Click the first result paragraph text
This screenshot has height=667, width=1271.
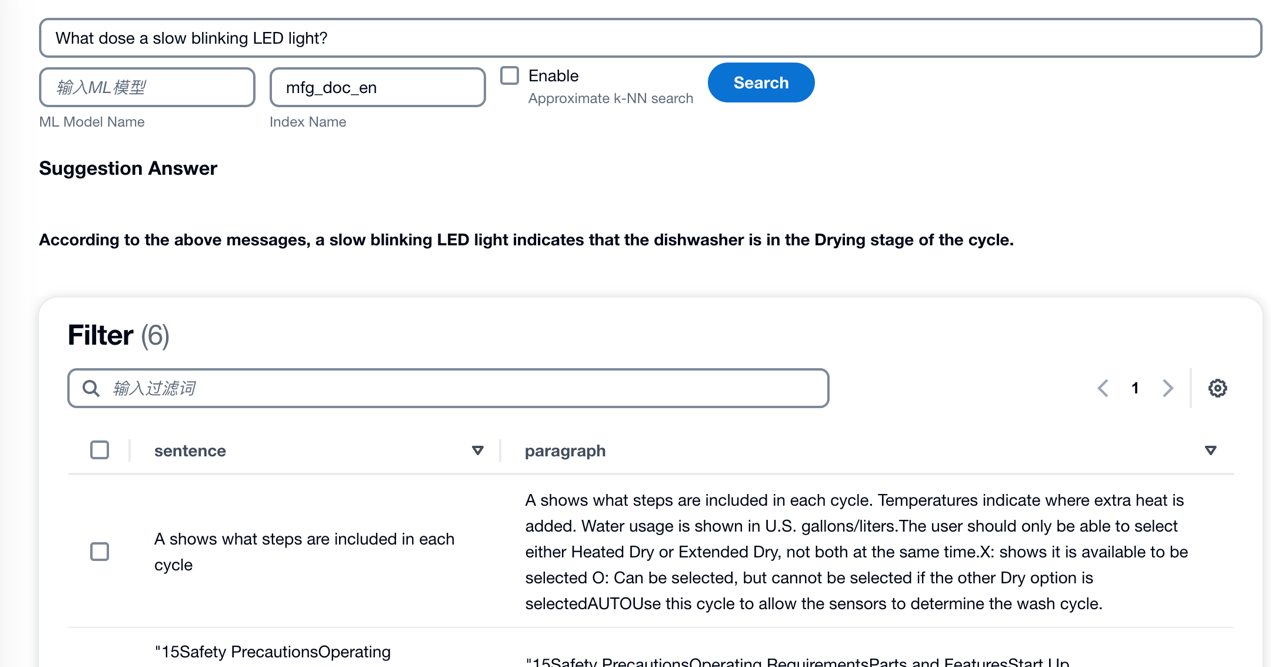[x=856, y=551]
